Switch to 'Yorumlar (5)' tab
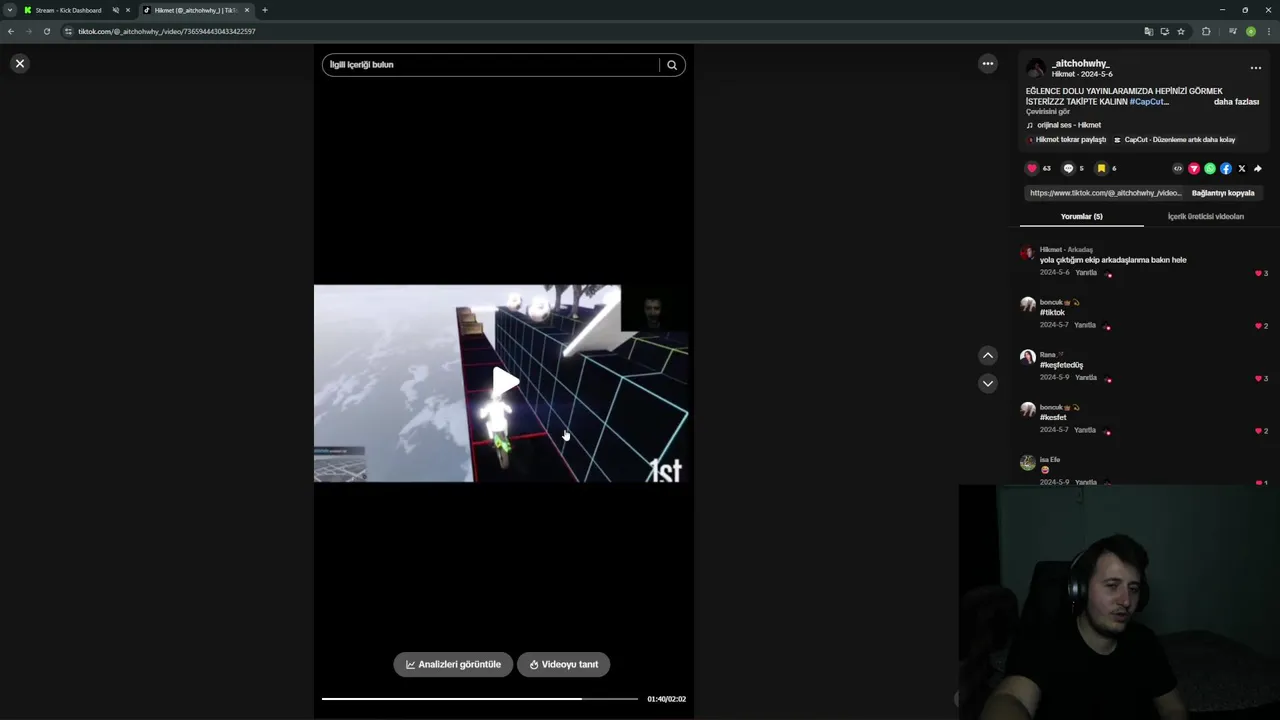Image resolution: width=1280 pixels, height=720 pixels. point(1082,216)
